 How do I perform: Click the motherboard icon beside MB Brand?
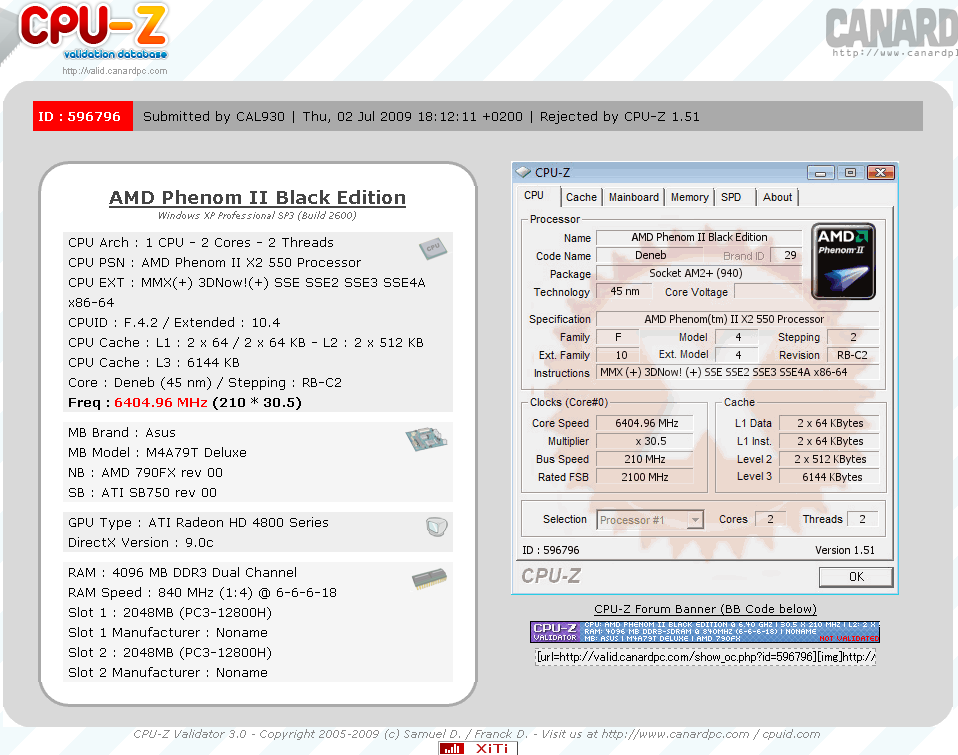tap(426, 439)
